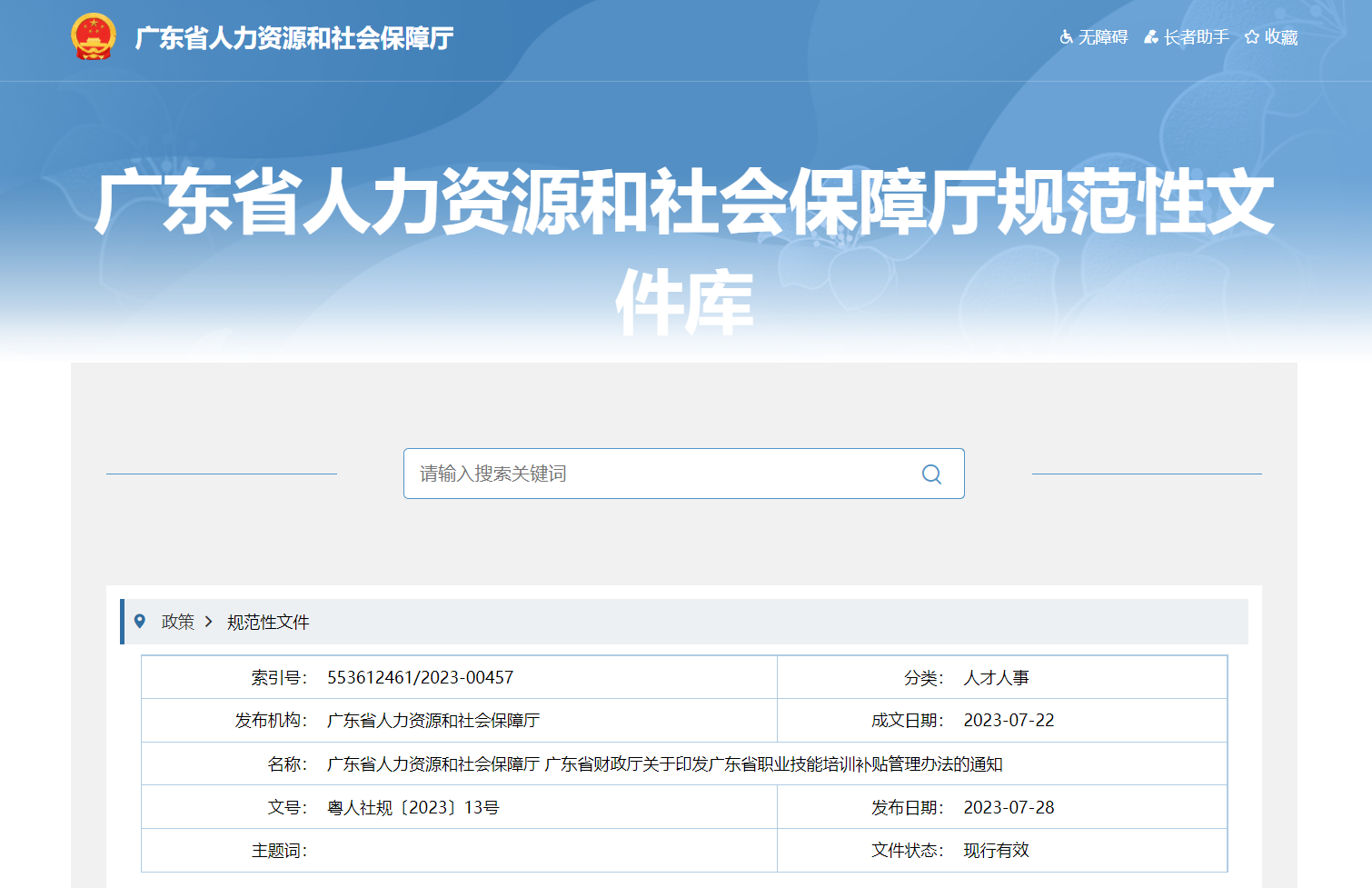Viewport: 1372px width, 888px height.
Task: Click breadcrumb chevron after 政策
Action: click(209, 622)
